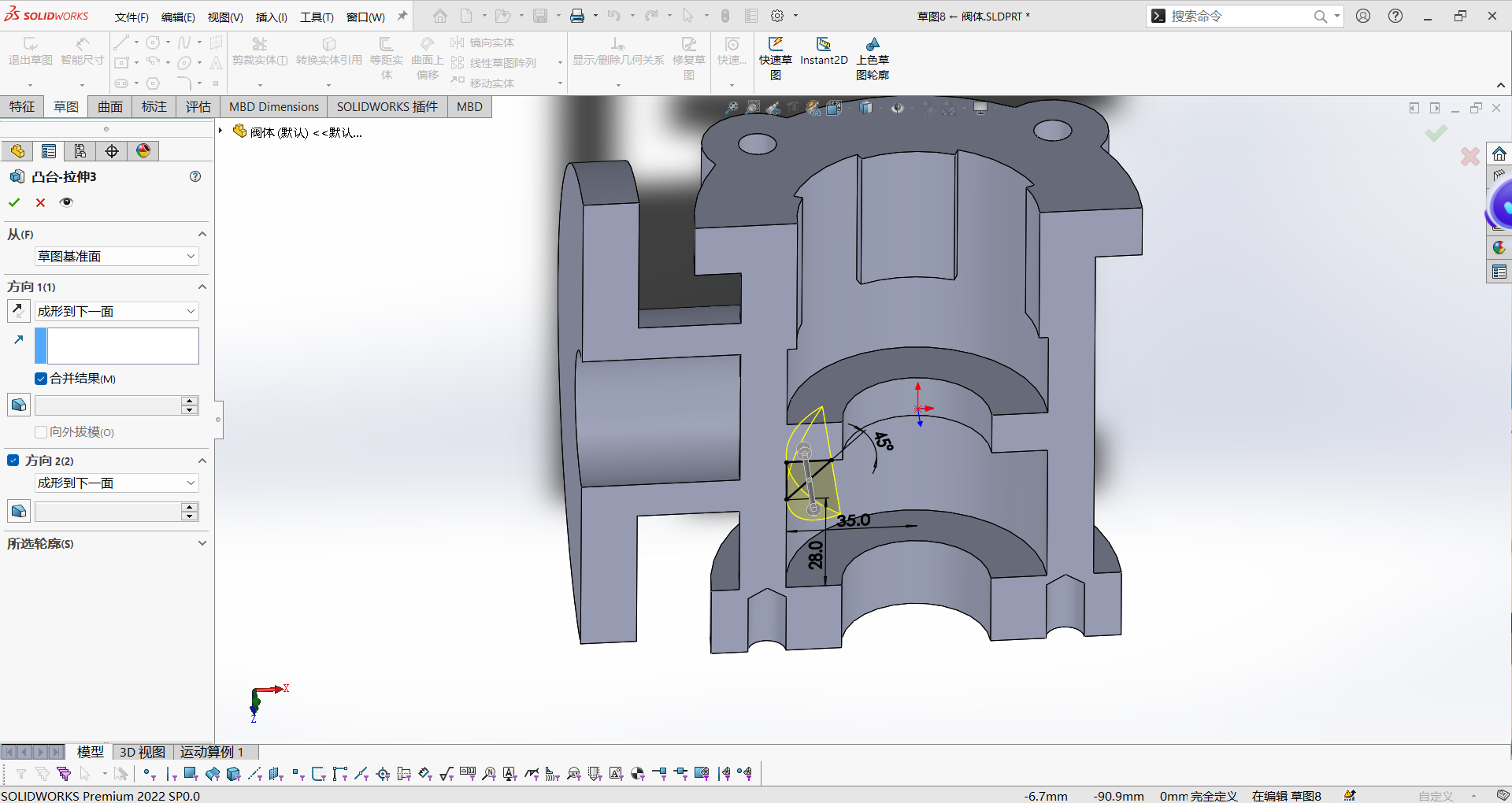Open the Custom Properties task pane tab

1499,272
